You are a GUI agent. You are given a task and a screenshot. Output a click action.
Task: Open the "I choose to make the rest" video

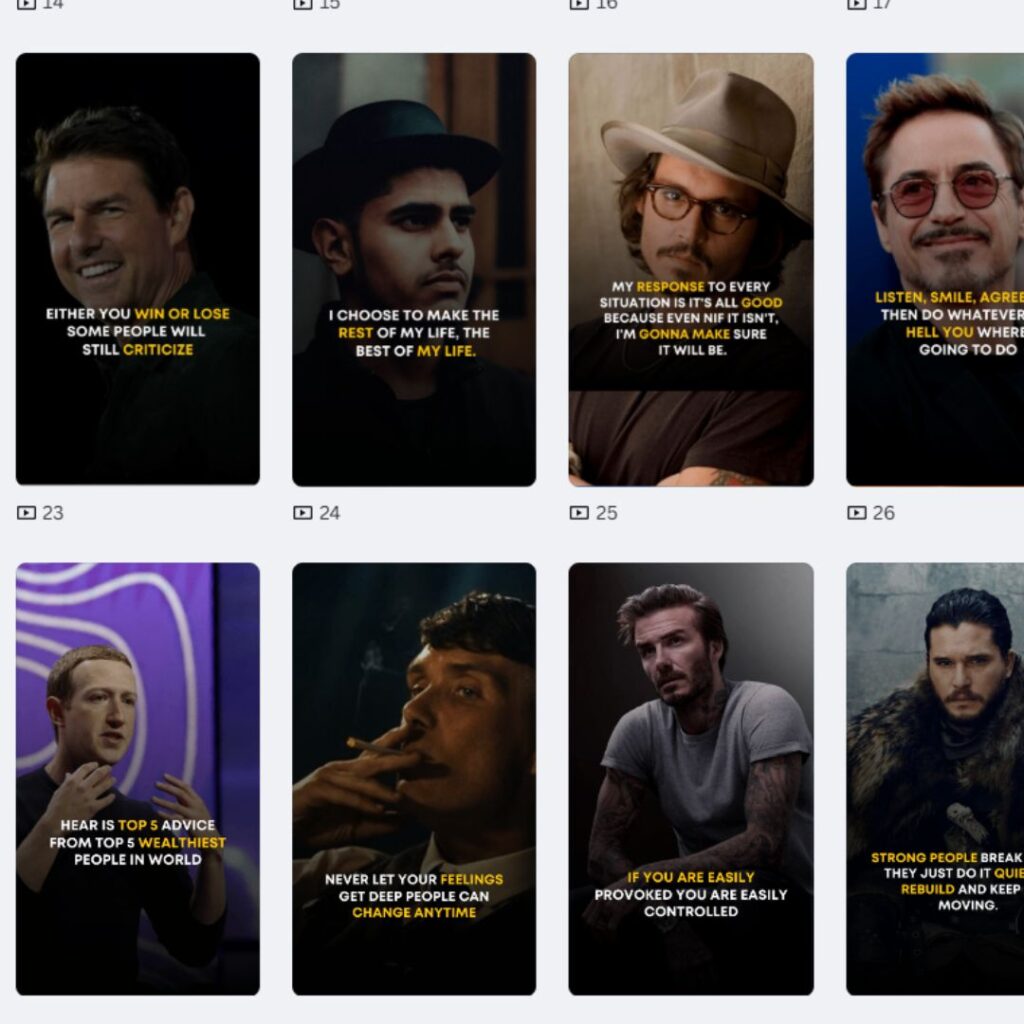pyautogui.click(x=414, y=269)
